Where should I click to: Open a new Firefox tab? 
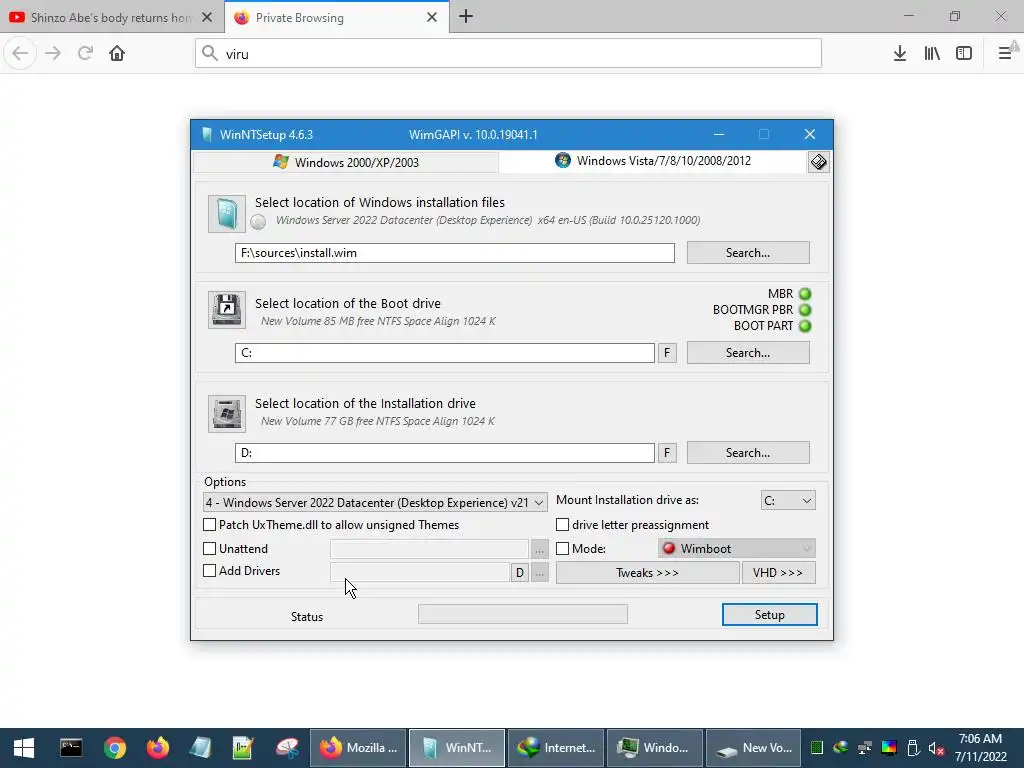click(x=466, y=17)
